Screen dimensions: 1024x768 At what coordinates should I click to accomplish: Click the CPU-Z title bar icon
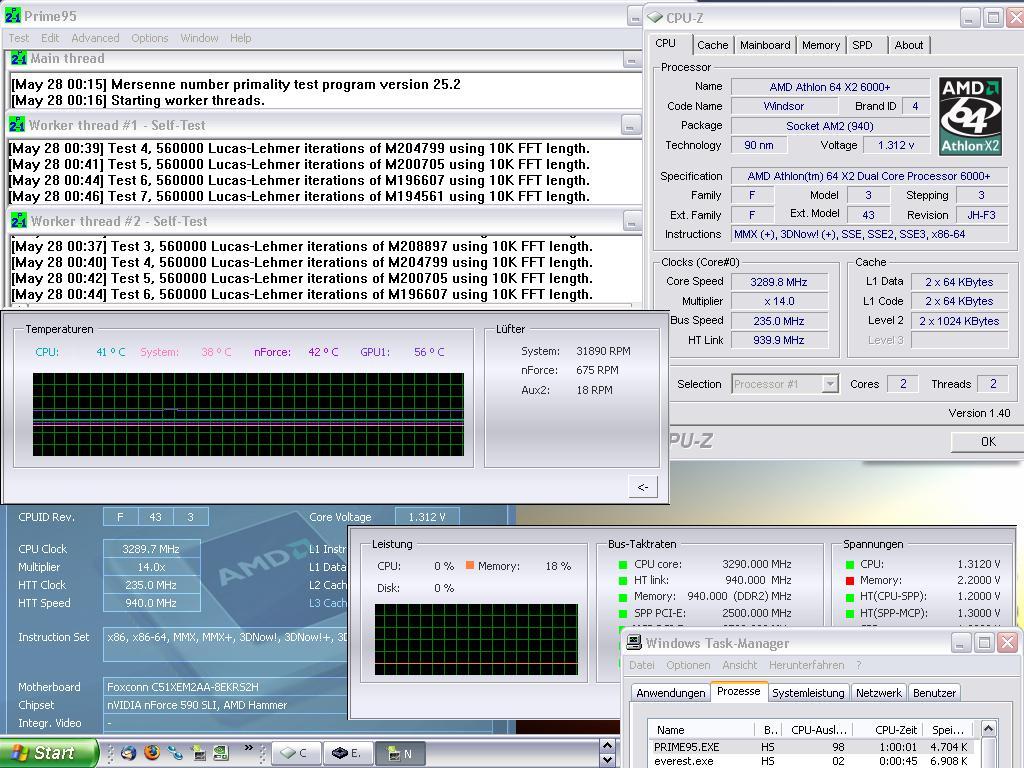tap(655, 18)
